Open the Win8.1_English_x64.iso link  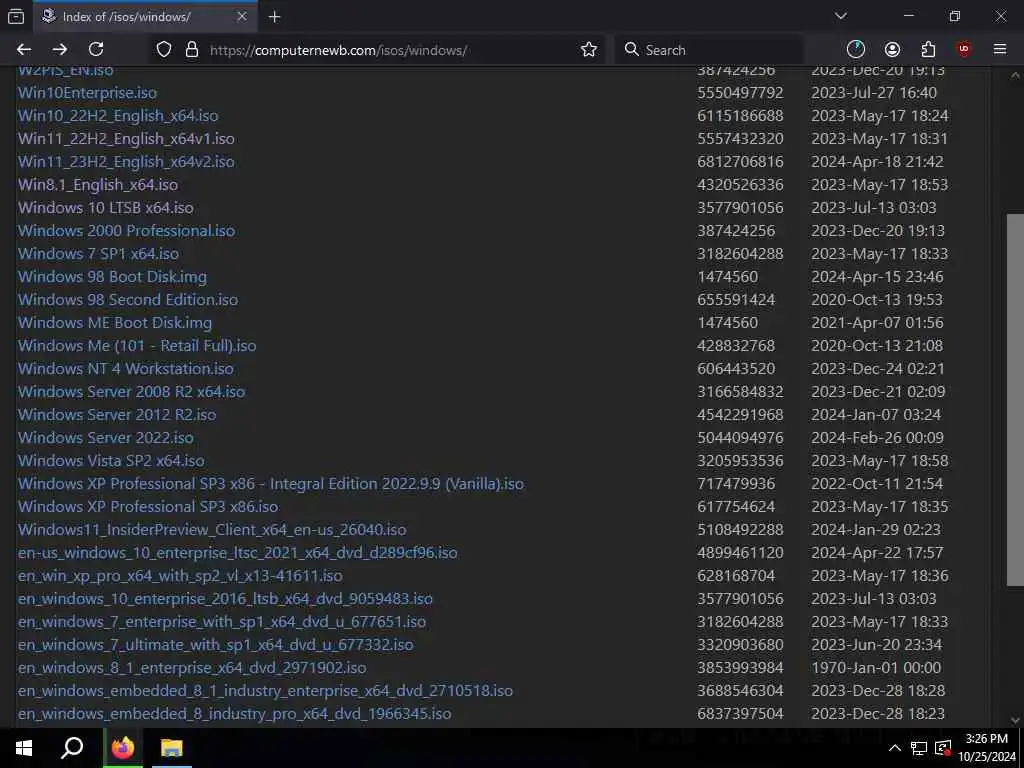[x=98, y=185]
